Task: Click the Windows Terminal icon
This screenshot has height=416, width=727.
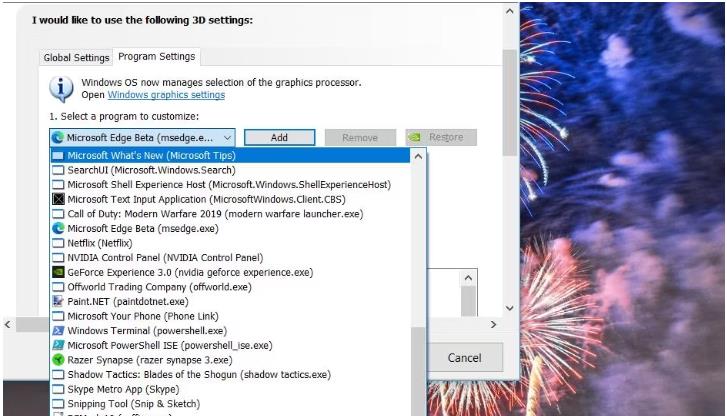Action: 58,331
